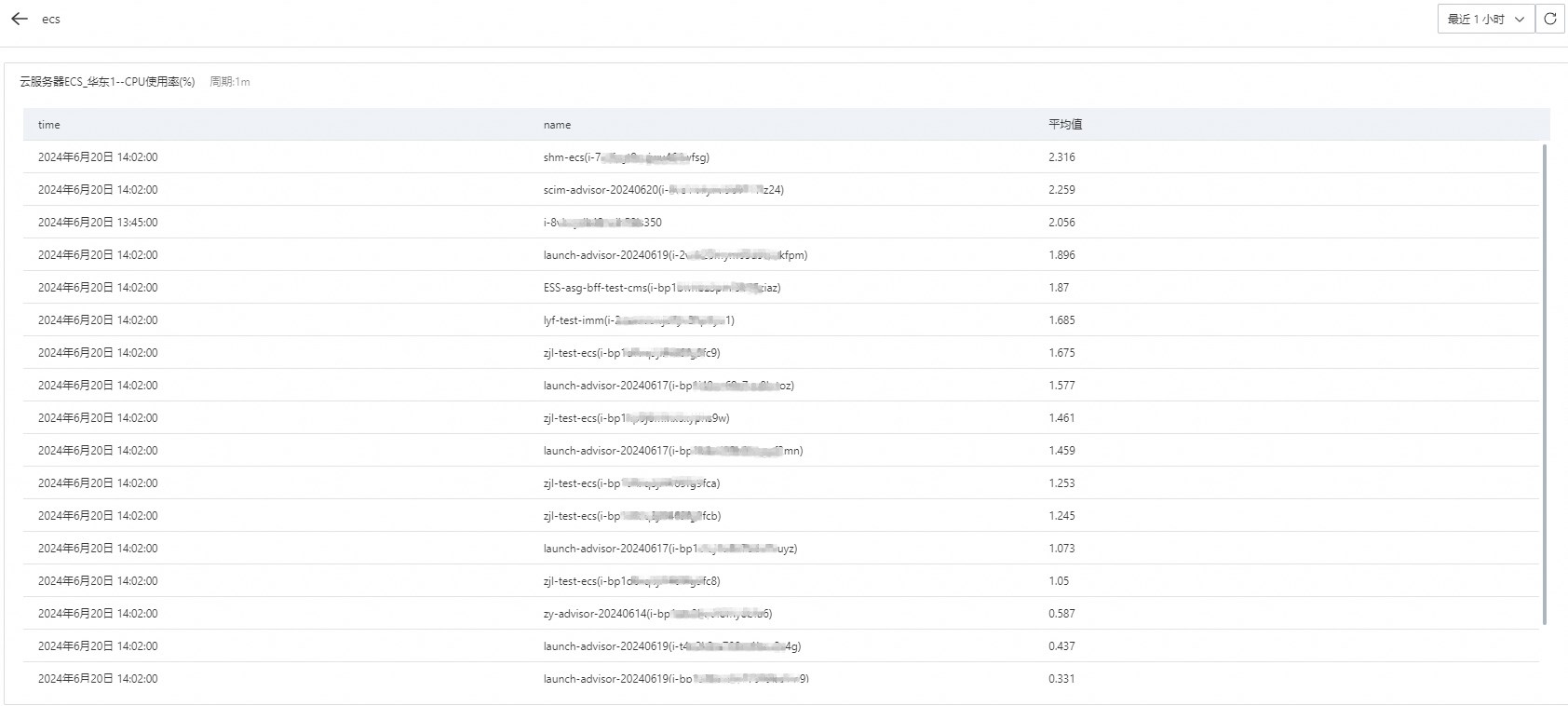Screen dimensions: 1568x706
Task: Click the average value 0.437
Action: (1061, 646)
